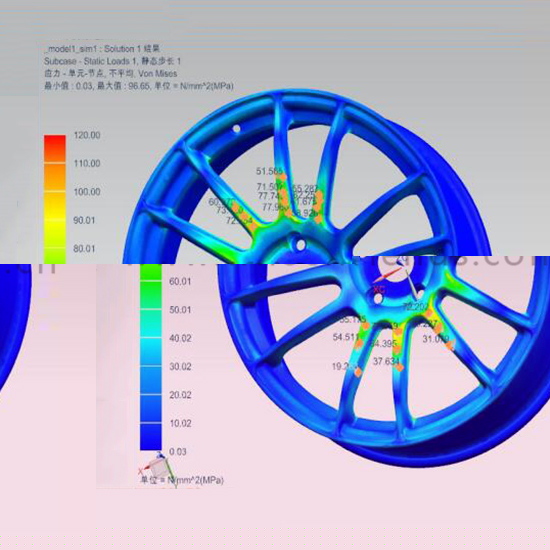Screen dimensions: 550x550
Task: Select the 60.01 legend value
Action: (x=180, y=281)
